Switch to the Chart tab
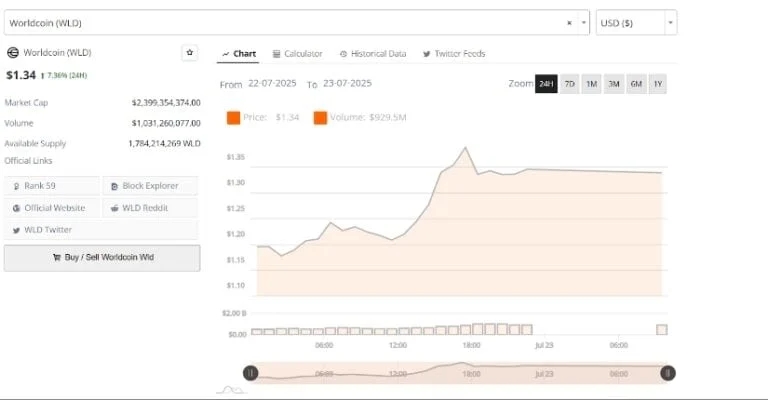768x400 pixels. tap(239, 53)
